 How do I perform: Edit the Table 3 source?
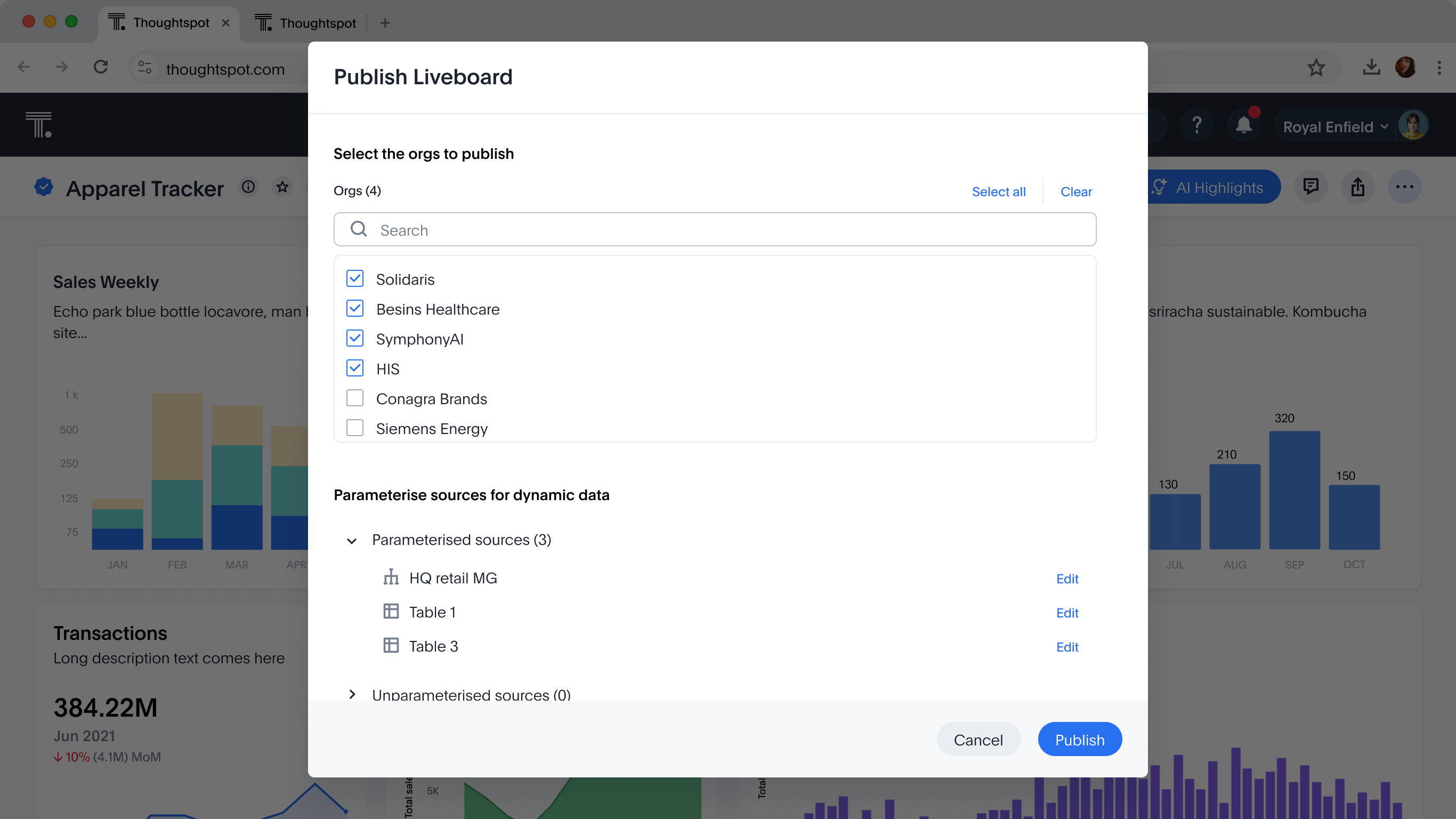(1067, 646)
